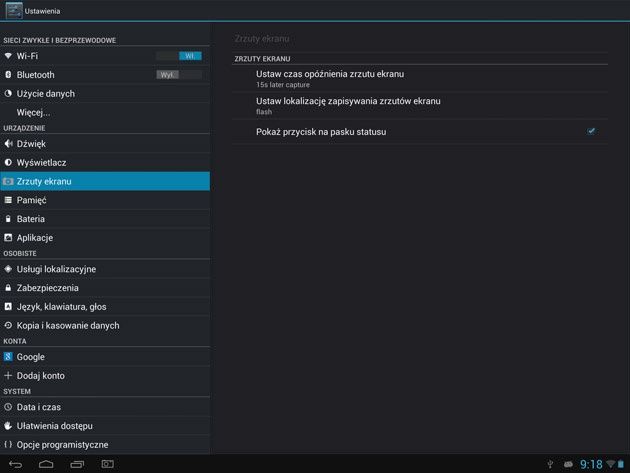
Task: Open Ustaw czas opóźnienia zrzutu ekranu
Action: coord(420,78)
